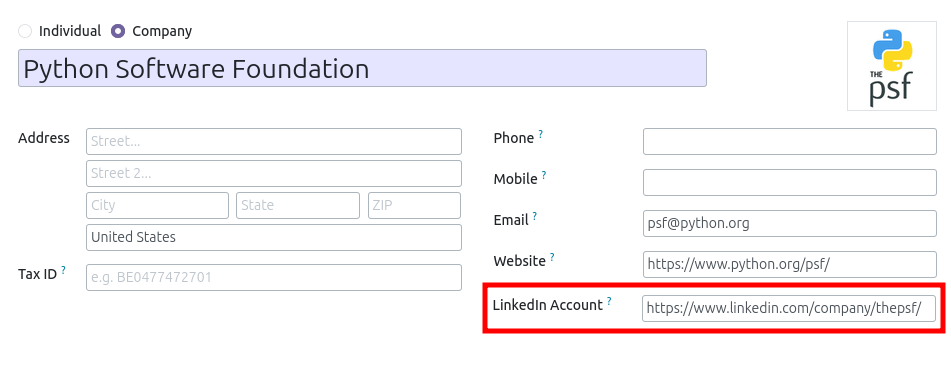951x365 pixels.
Task: Click the Phone field help icon
Action: [540, 134]
